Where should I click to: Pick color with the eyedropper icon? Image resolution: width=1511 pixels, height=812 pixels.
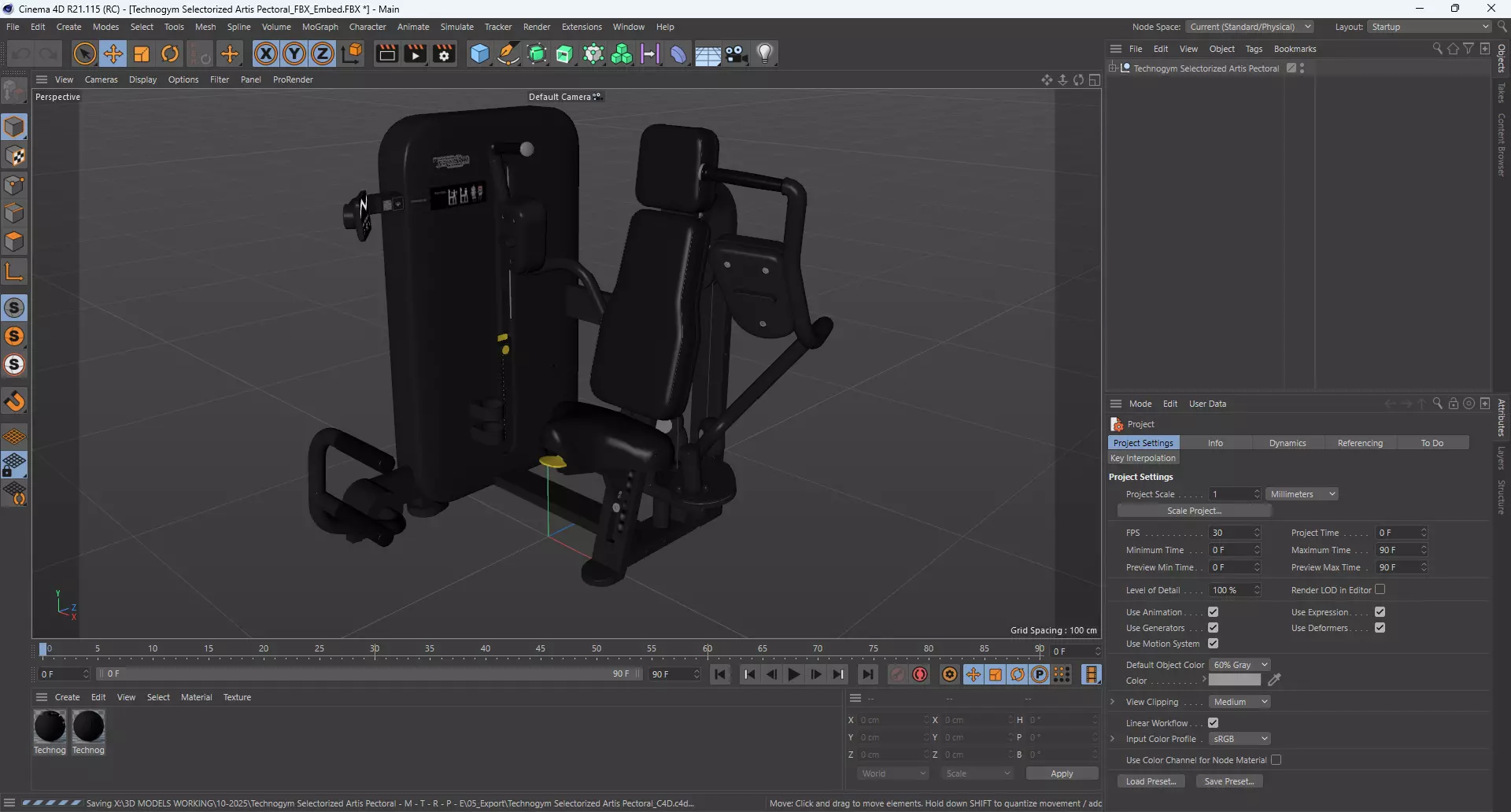(x=1274, y=680)
